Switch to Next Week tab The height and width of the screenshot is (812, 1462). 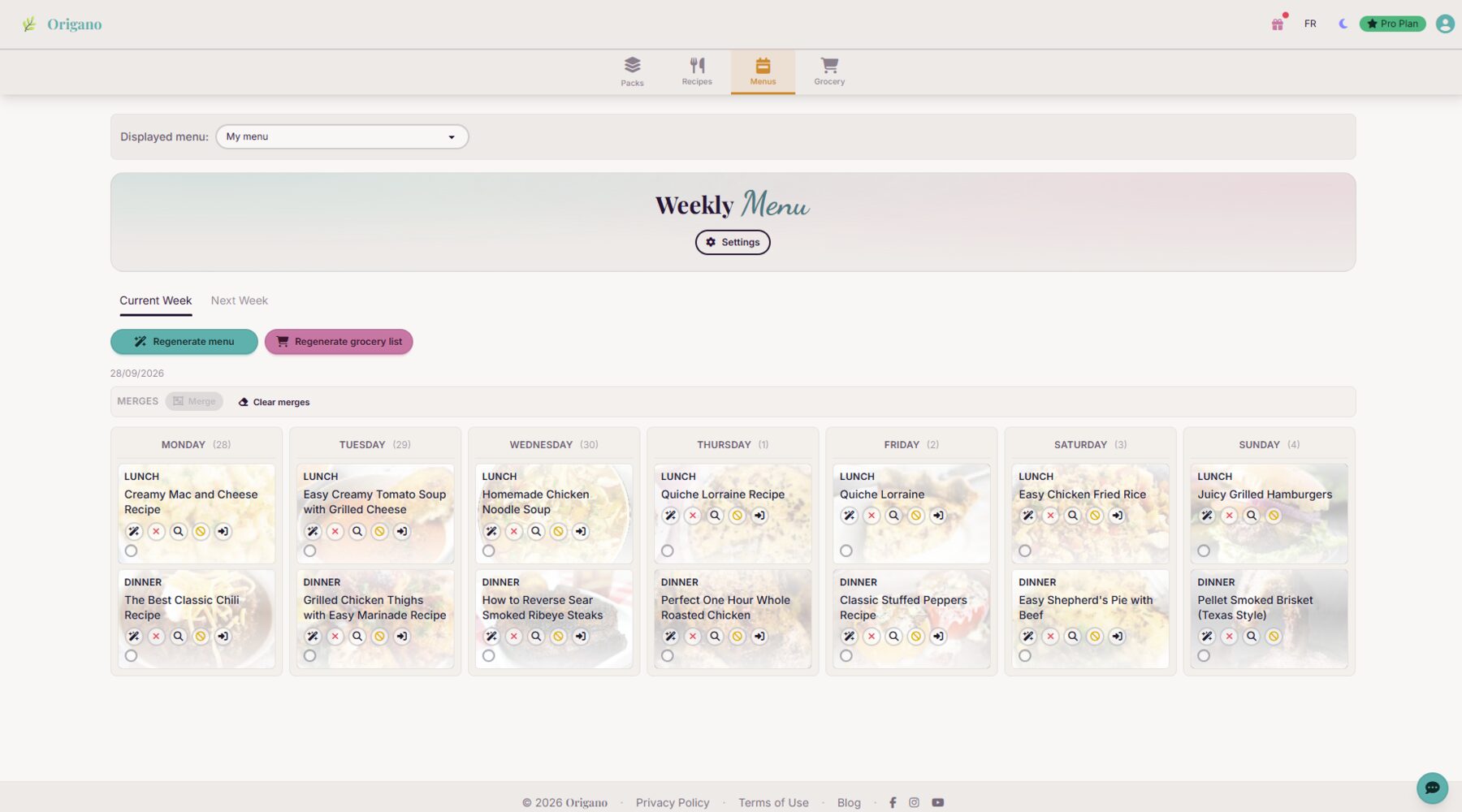239,300
